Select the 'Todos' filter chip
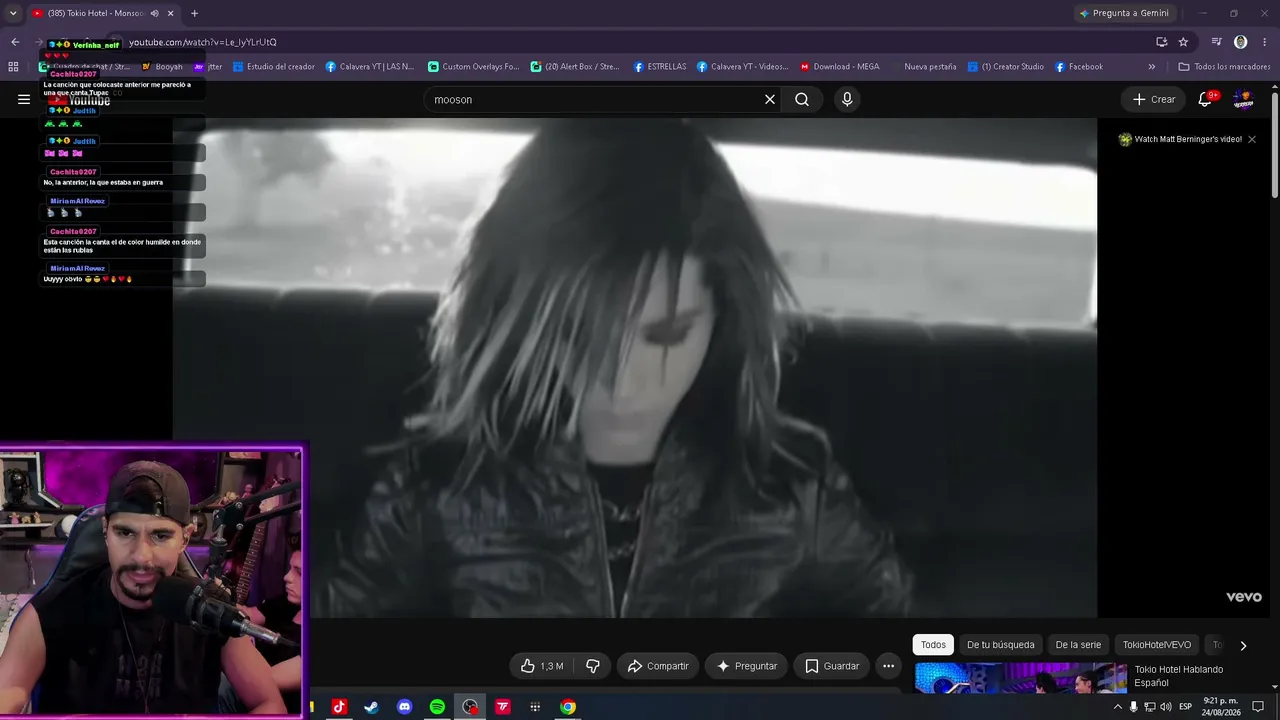1280x720 pixels. pyautogui.click(x=933, y=645)
